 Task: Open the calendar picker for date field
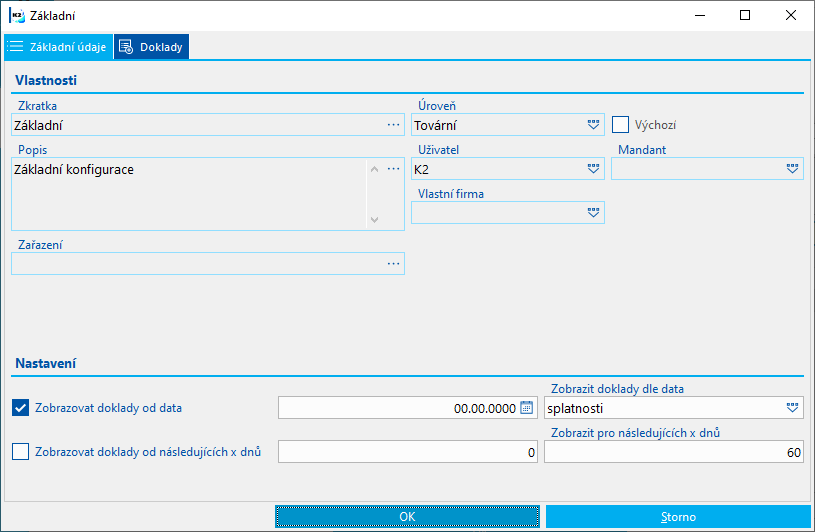pos(527,408)
